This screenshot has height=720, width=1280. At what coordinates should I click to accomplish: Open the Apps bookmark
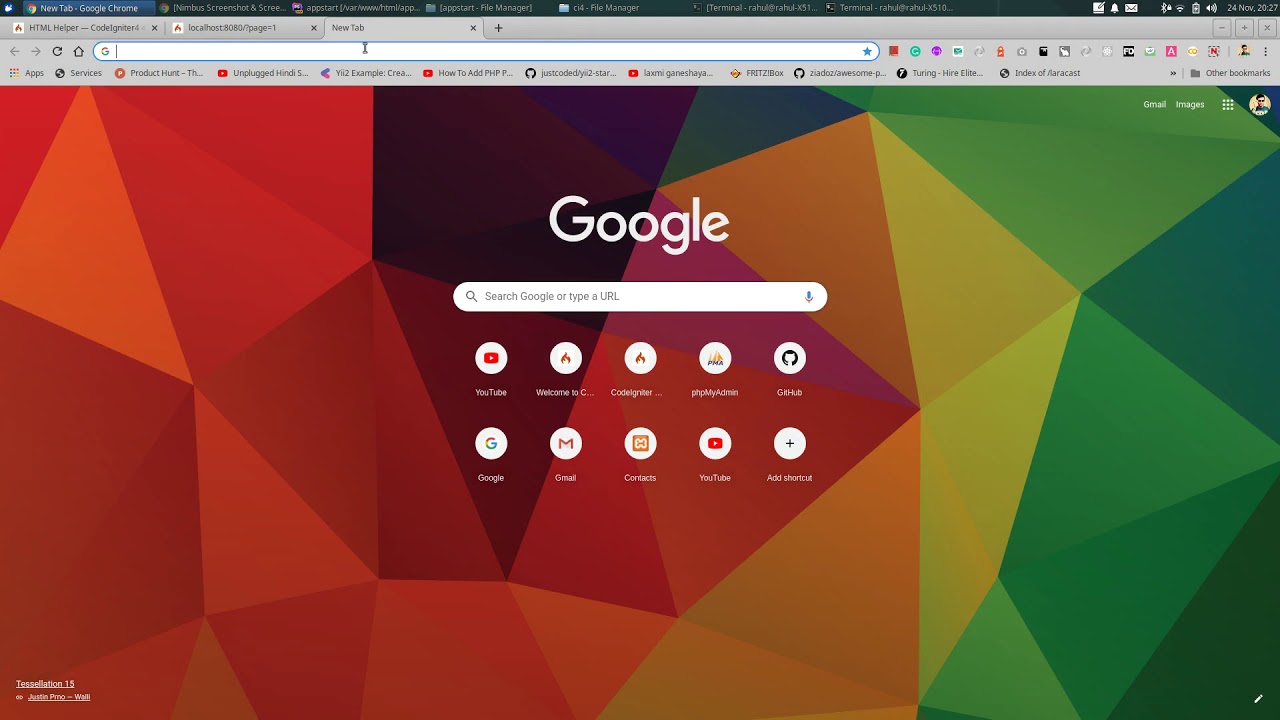[x=27, y=73]
